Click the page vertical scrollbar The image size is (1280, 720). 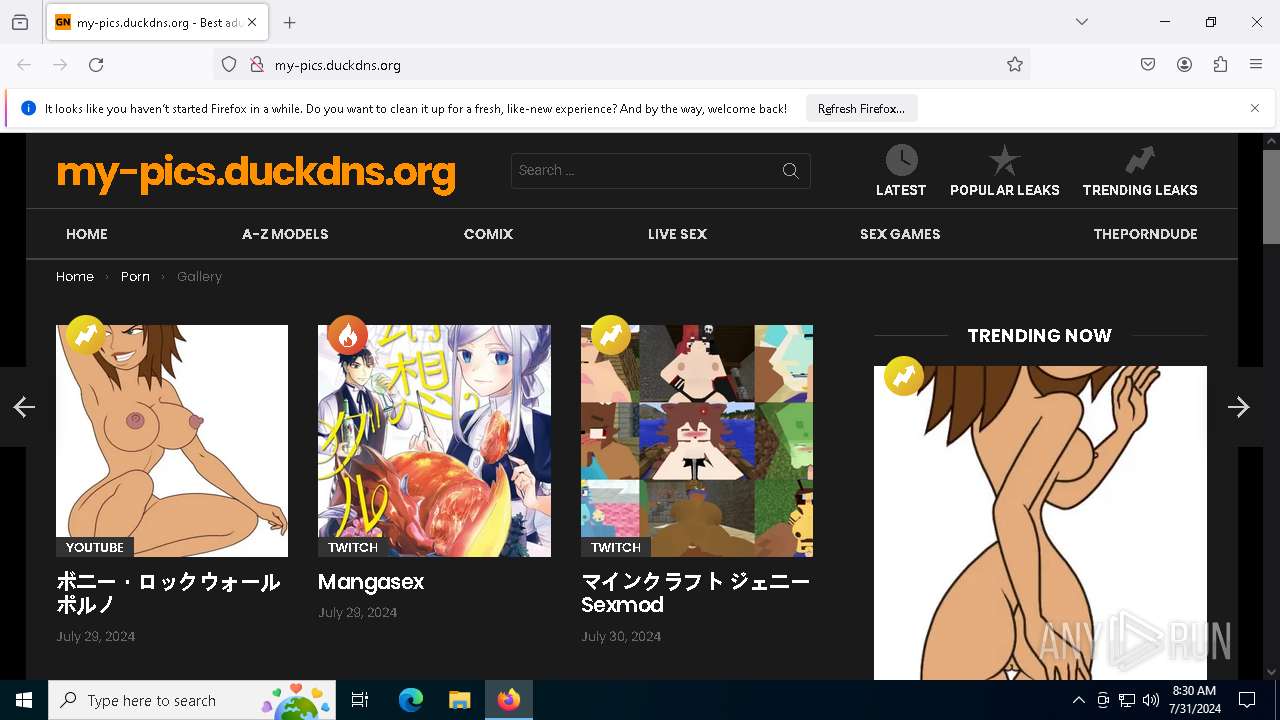point(1271,197)
